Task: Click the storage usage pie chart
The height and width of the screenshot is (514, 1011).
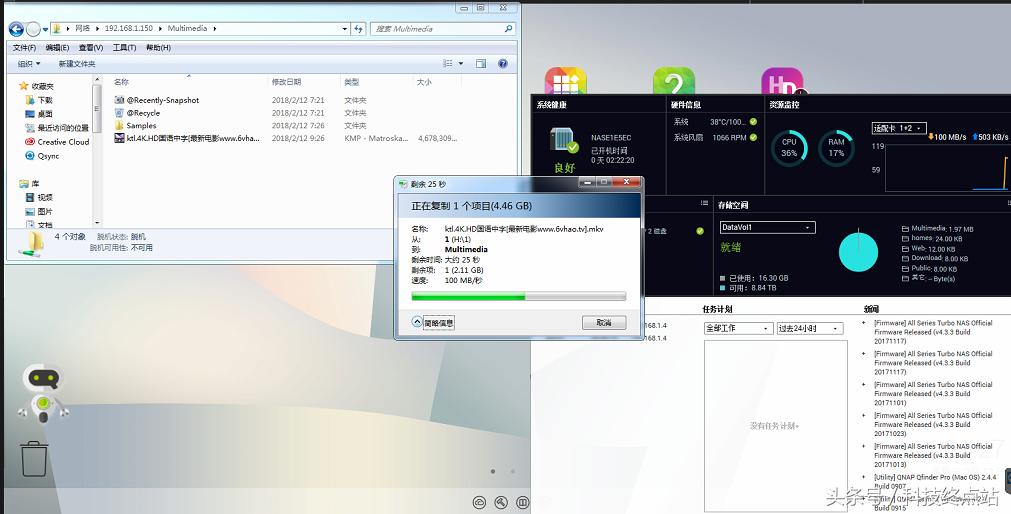Action: coord(858,252)
